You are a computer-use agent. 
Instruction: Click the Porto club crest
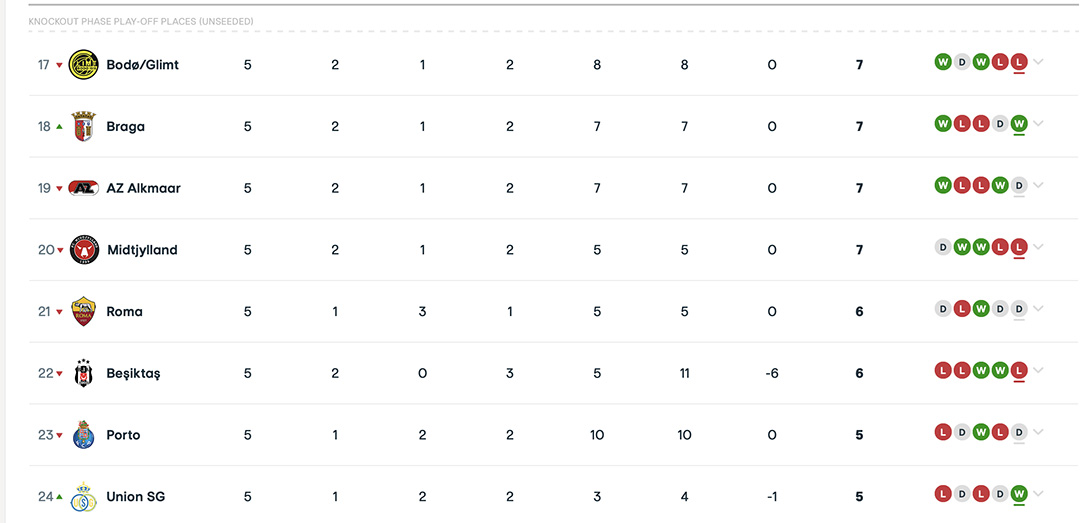(x=84, y=435)
